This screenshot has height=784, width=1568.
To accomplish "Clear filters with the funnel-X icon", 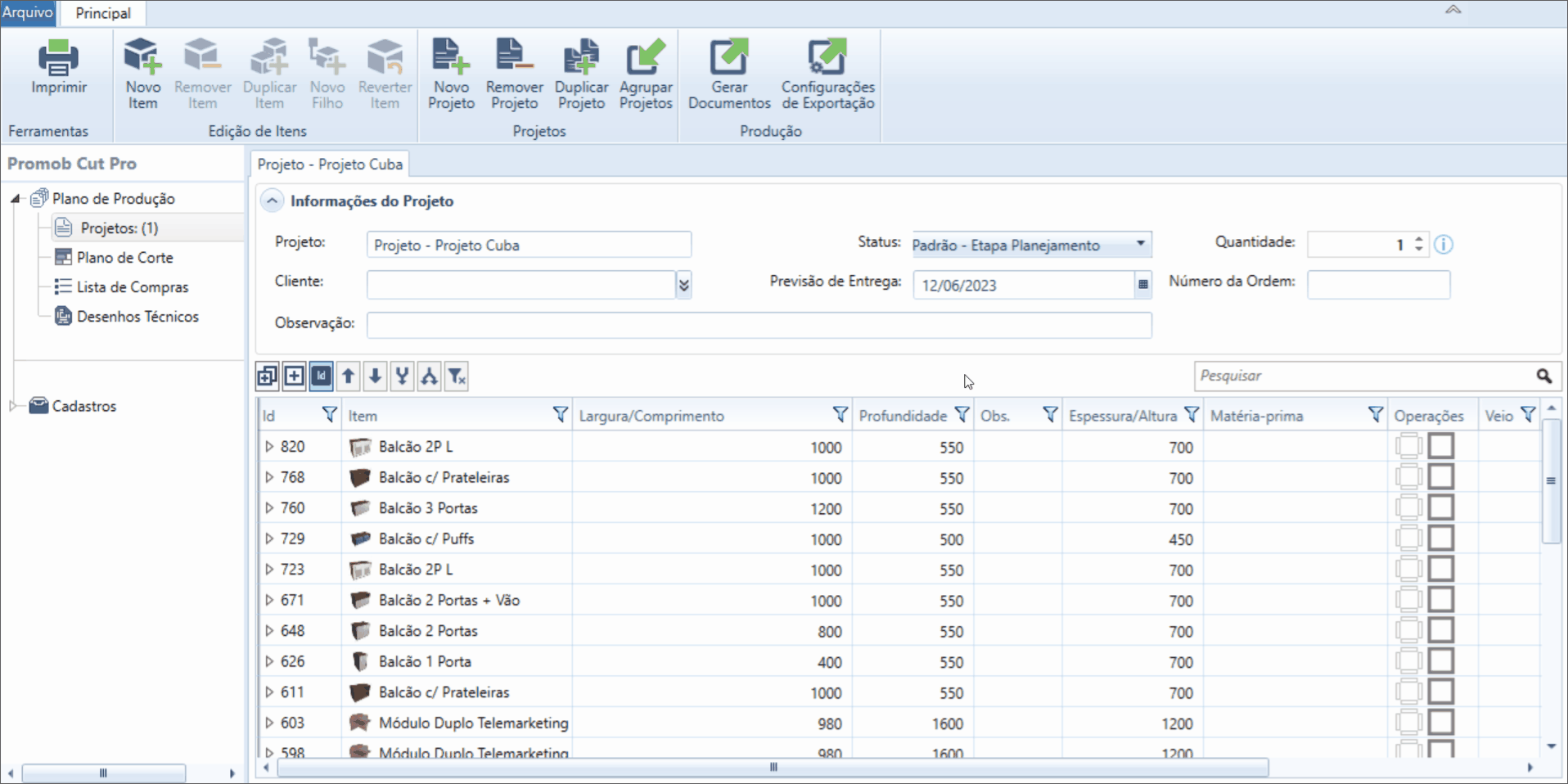I will (x=456, y=376).
